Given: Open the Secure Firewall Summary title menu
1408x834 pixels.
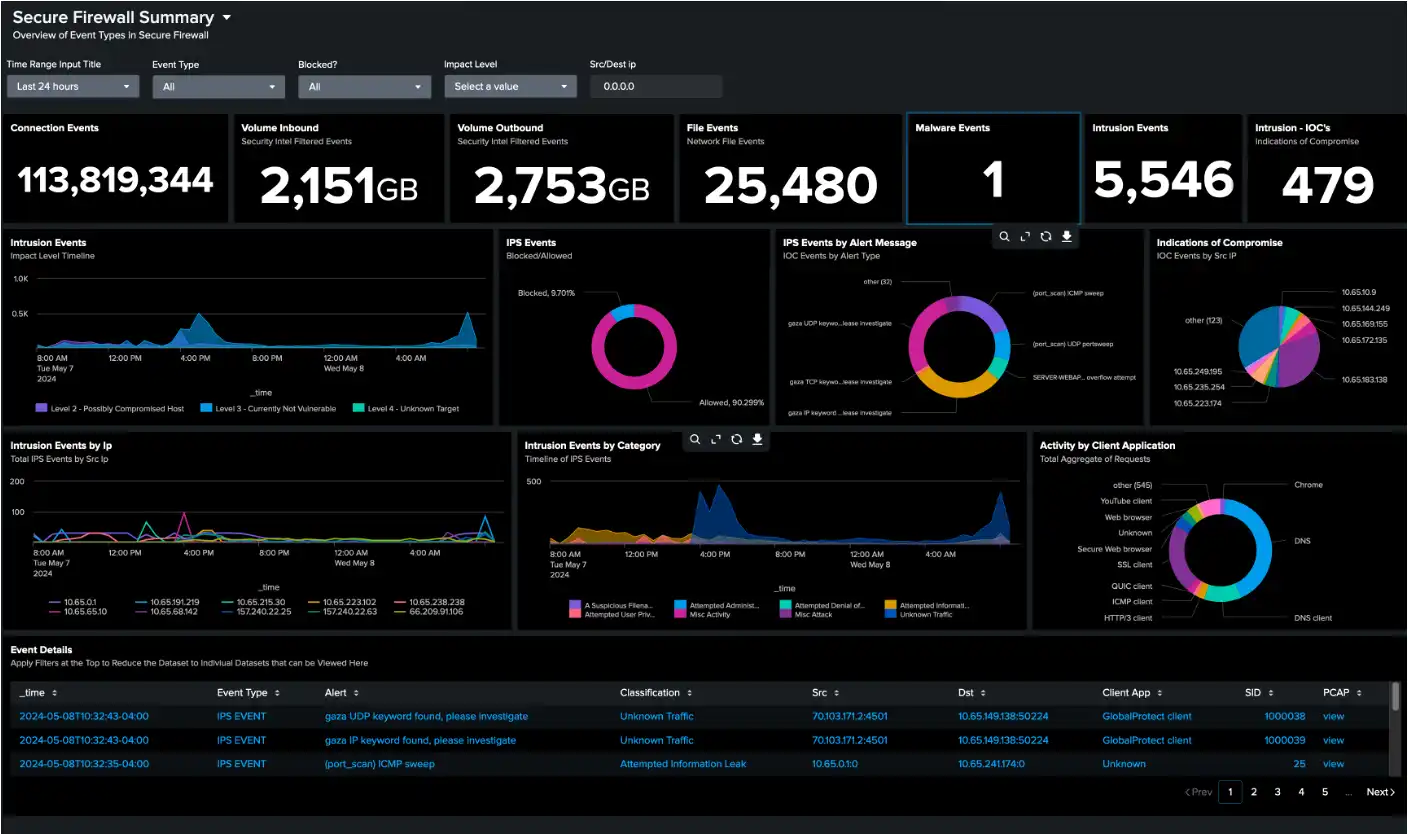Looking at the screenshot, I should (x=227, y=18).
